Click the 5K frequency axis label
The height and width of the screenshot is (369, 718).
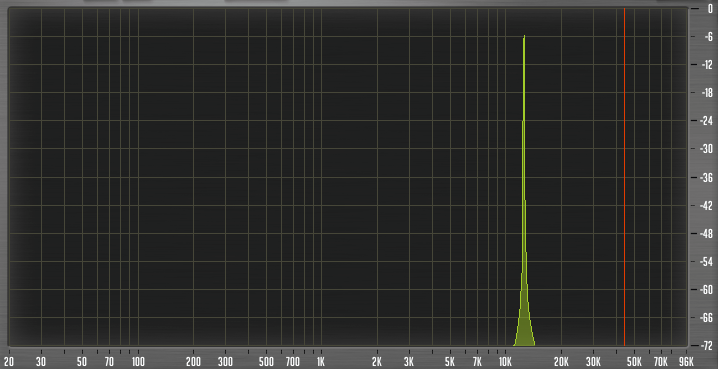coord(450,362)
